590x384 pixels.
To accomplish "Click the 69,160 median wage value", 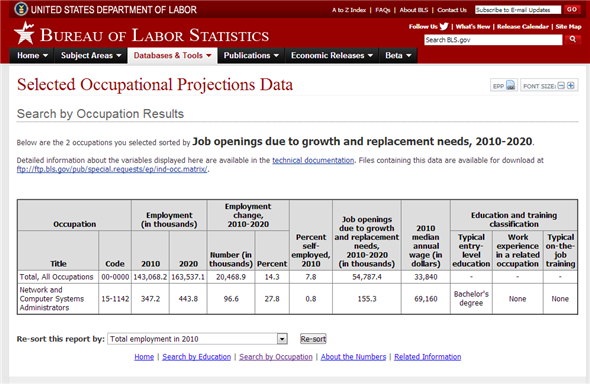I will coord(426,299).
